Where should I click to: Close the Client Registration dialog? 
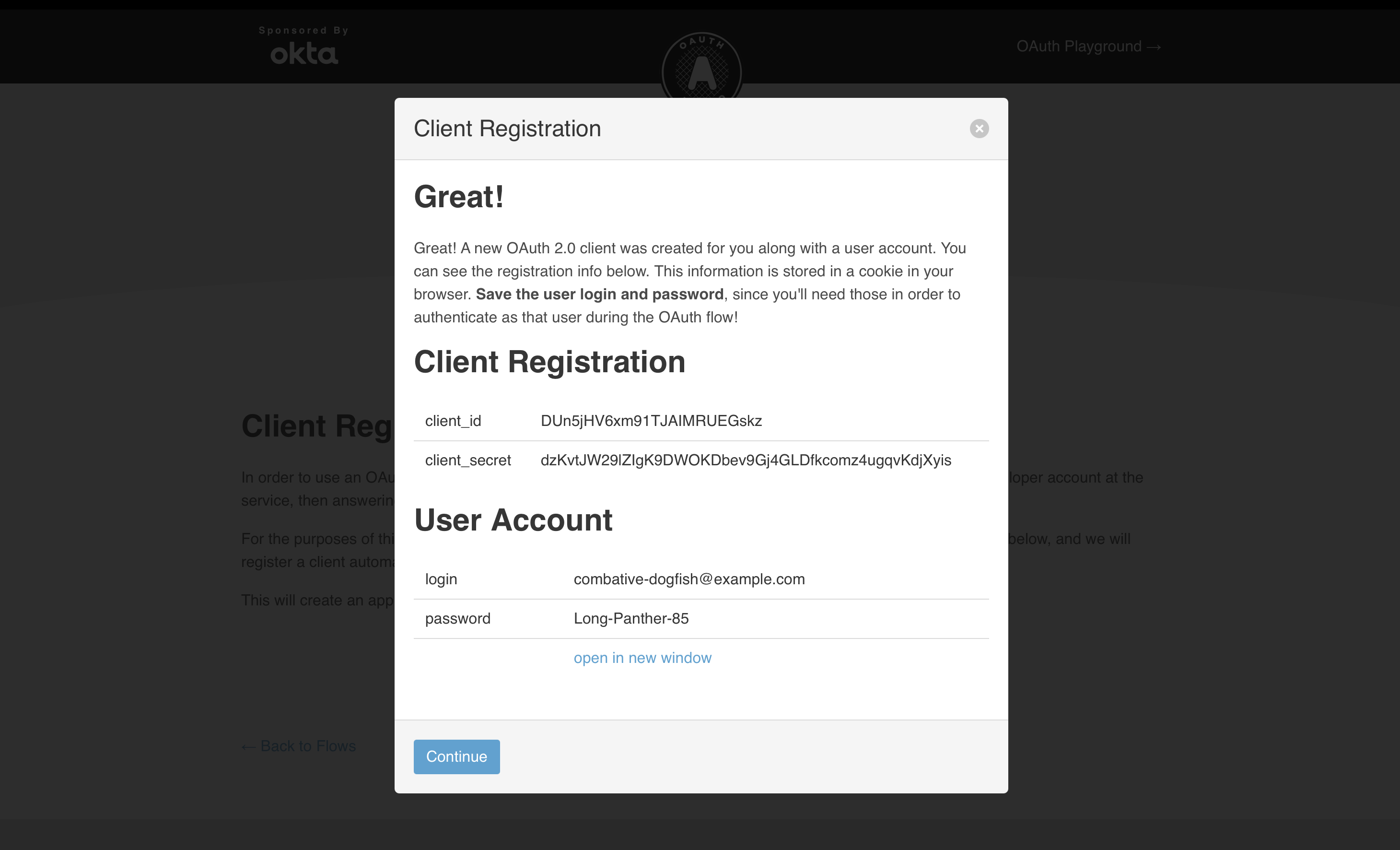(979, 129)
